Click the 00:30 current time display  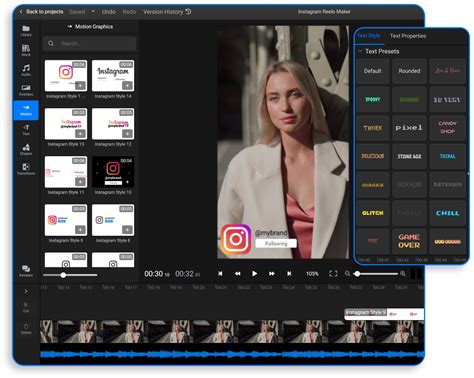157,274
